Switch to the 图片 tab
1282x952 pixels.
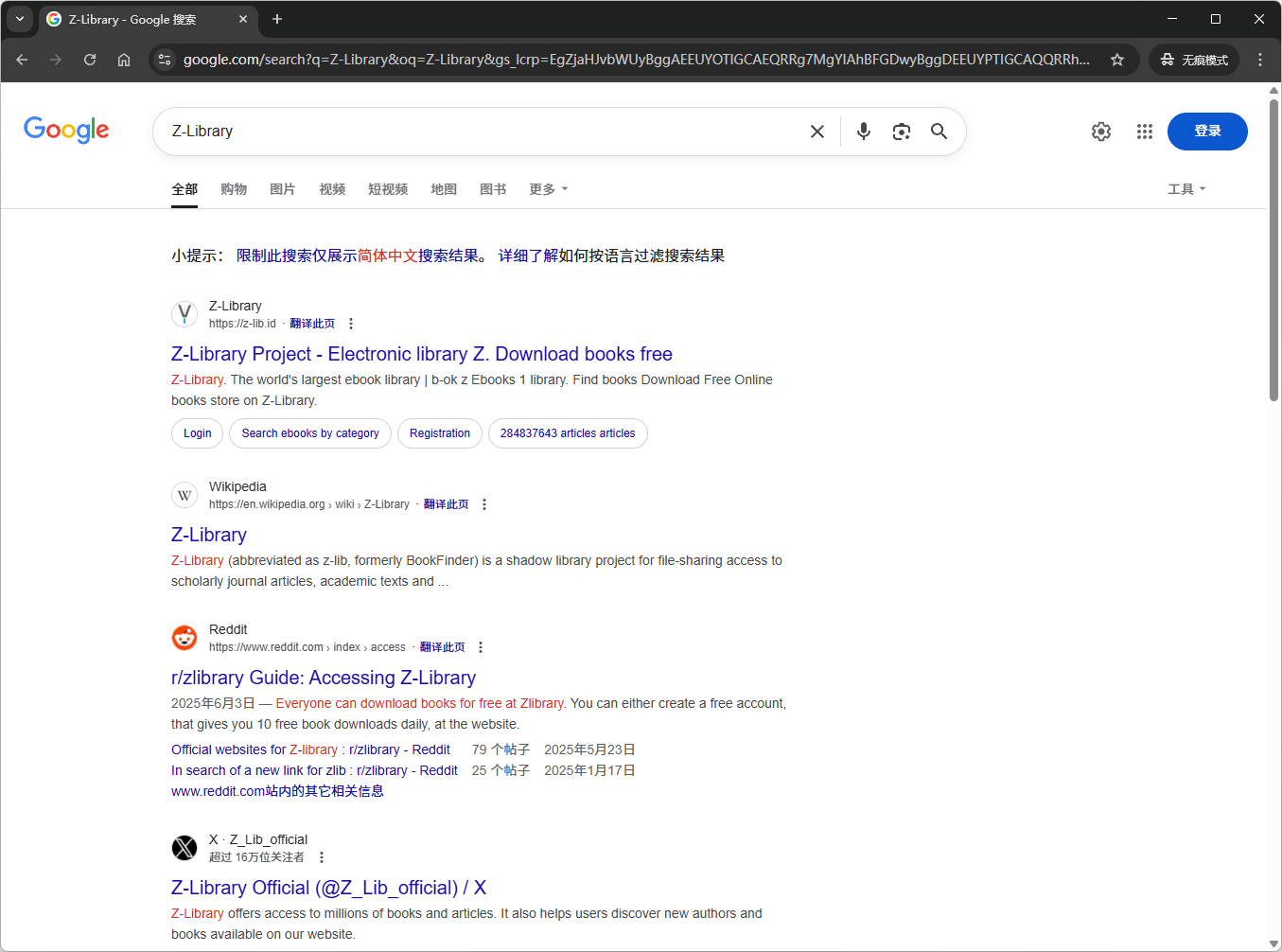(x=283, y=189)
